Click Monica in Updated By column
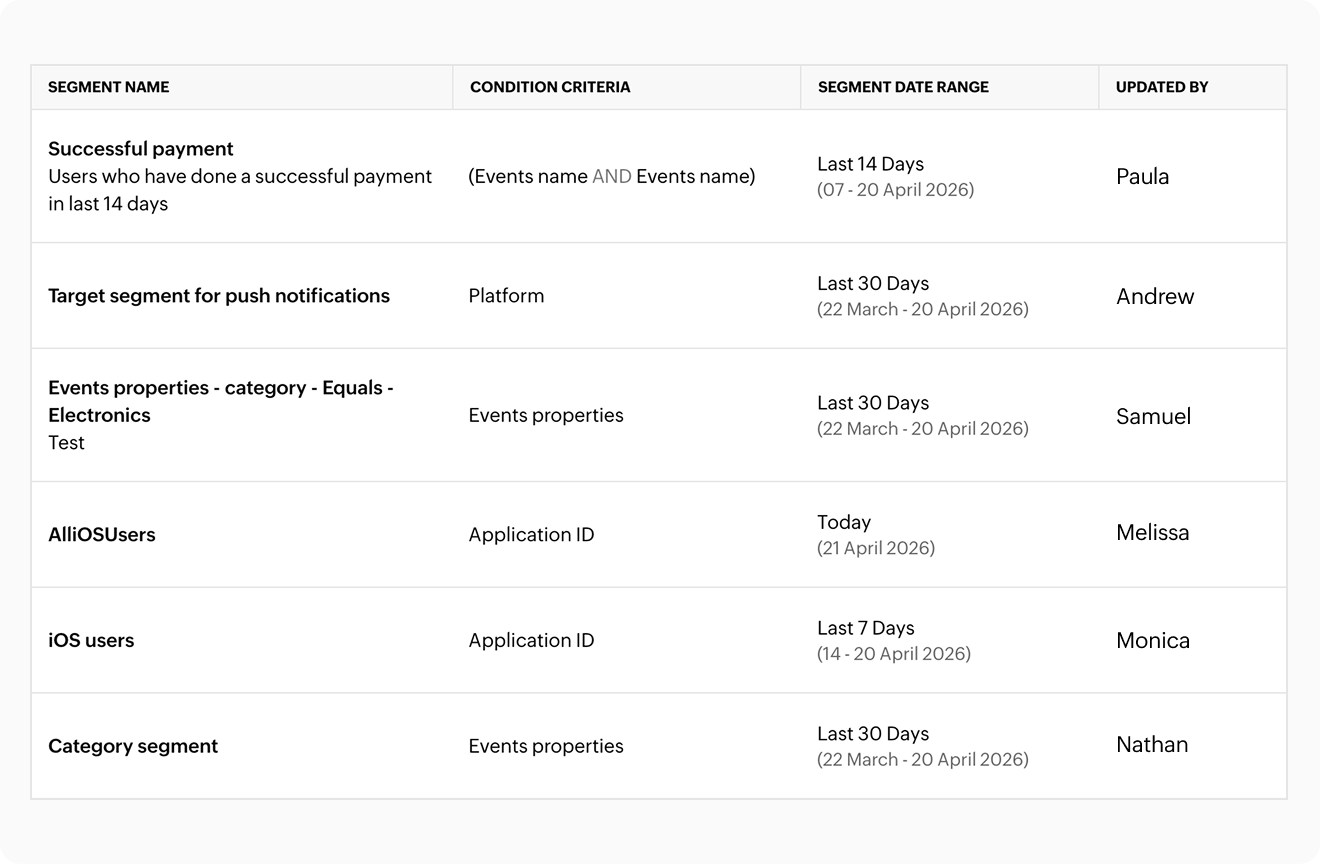 point(1153,641)
